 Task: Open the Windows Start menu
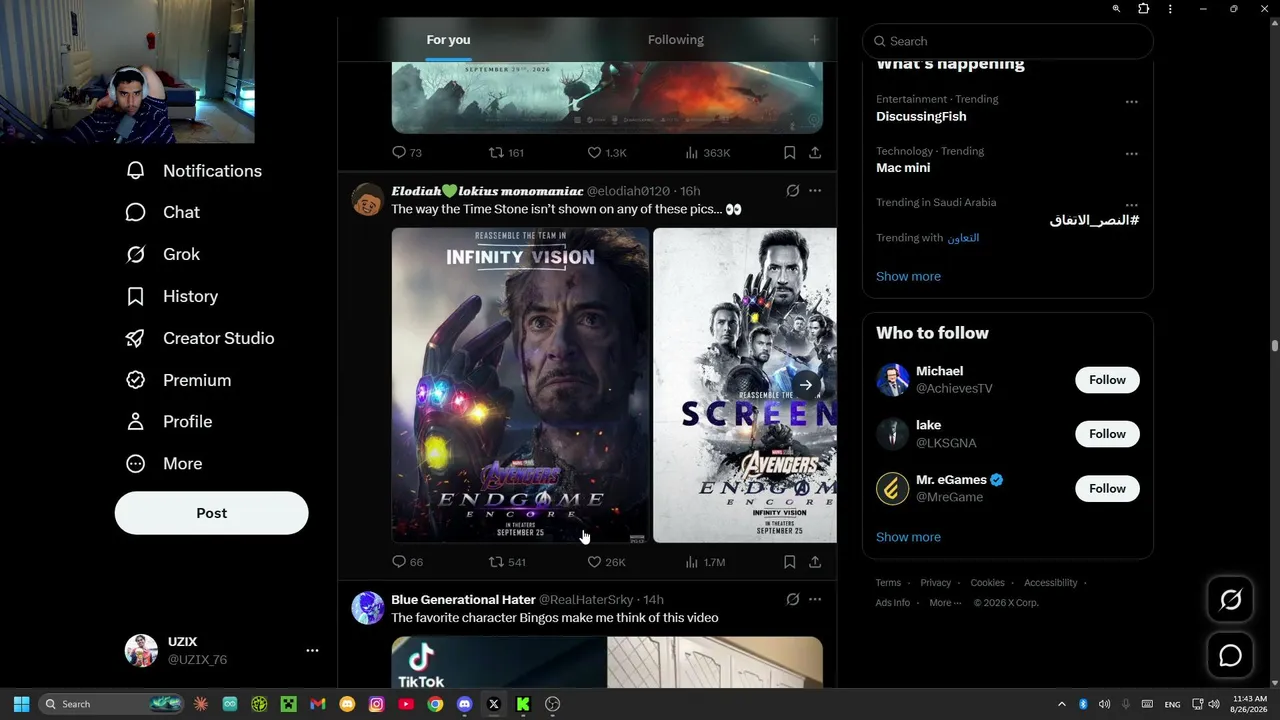pos(21,704)
